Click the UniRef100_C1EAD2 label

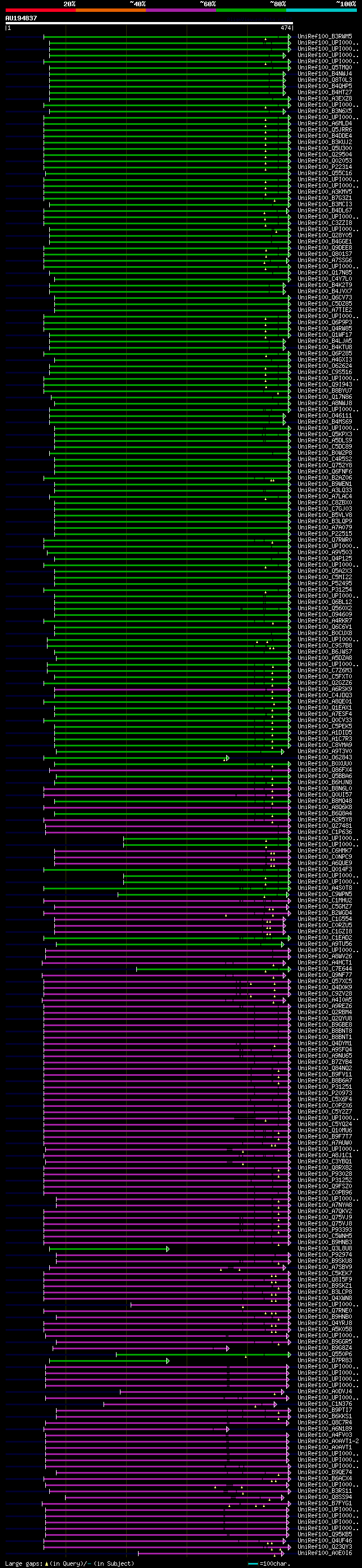[x=325, y=937]
